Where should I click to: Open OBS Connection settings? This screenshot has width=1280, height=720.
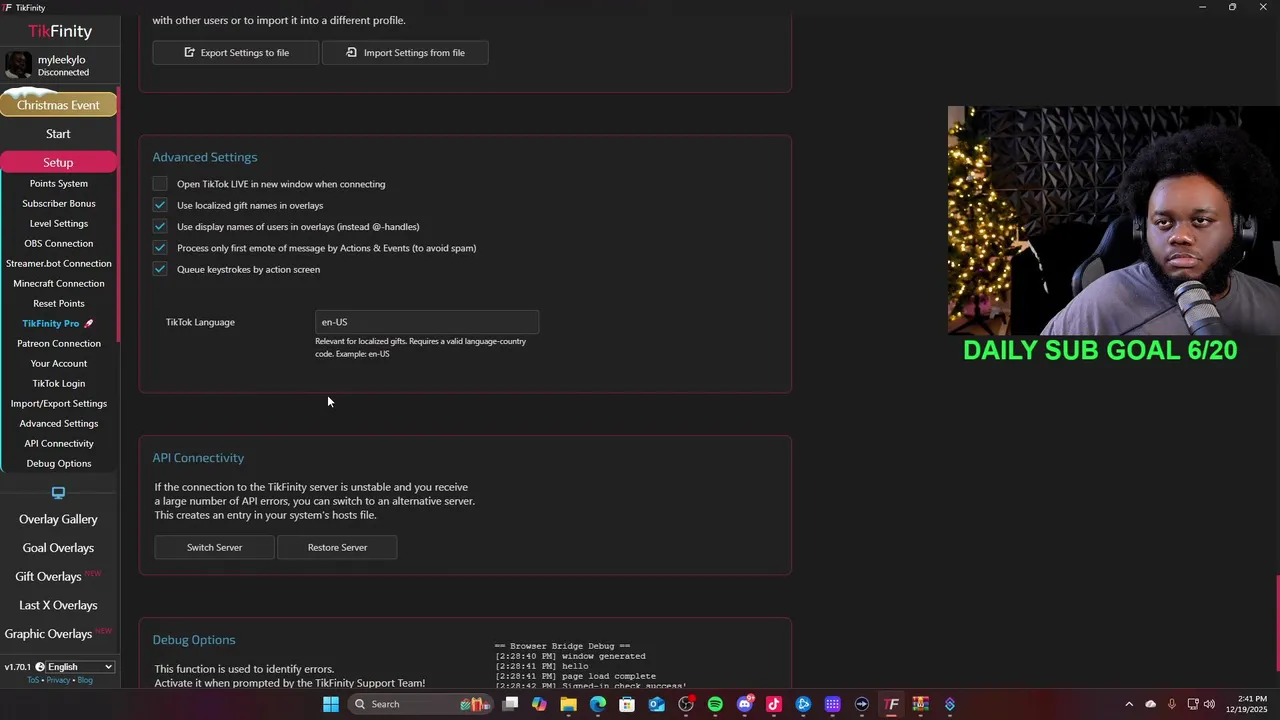[59, 244]
